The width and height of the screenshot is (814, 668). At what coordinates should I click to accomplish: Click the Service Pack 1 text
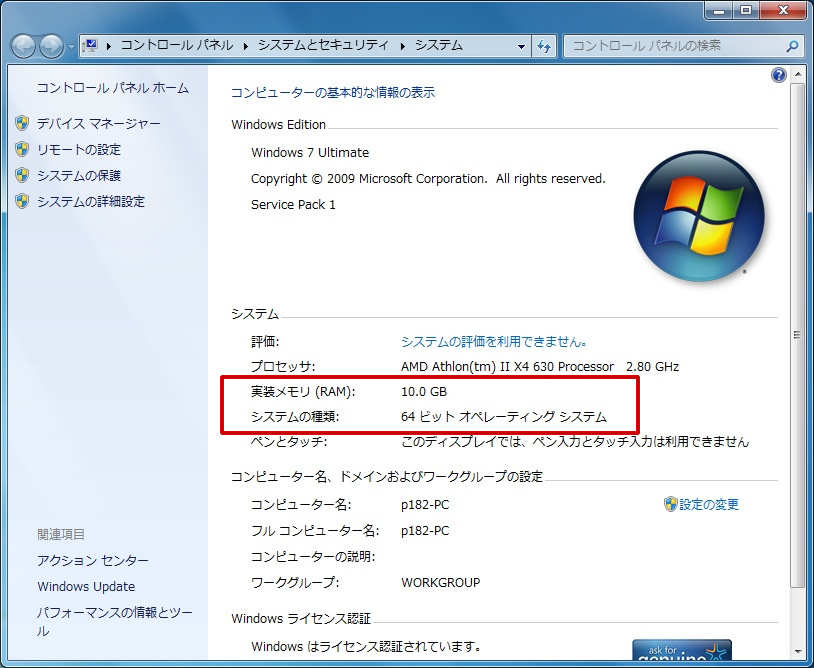[293, 205]
